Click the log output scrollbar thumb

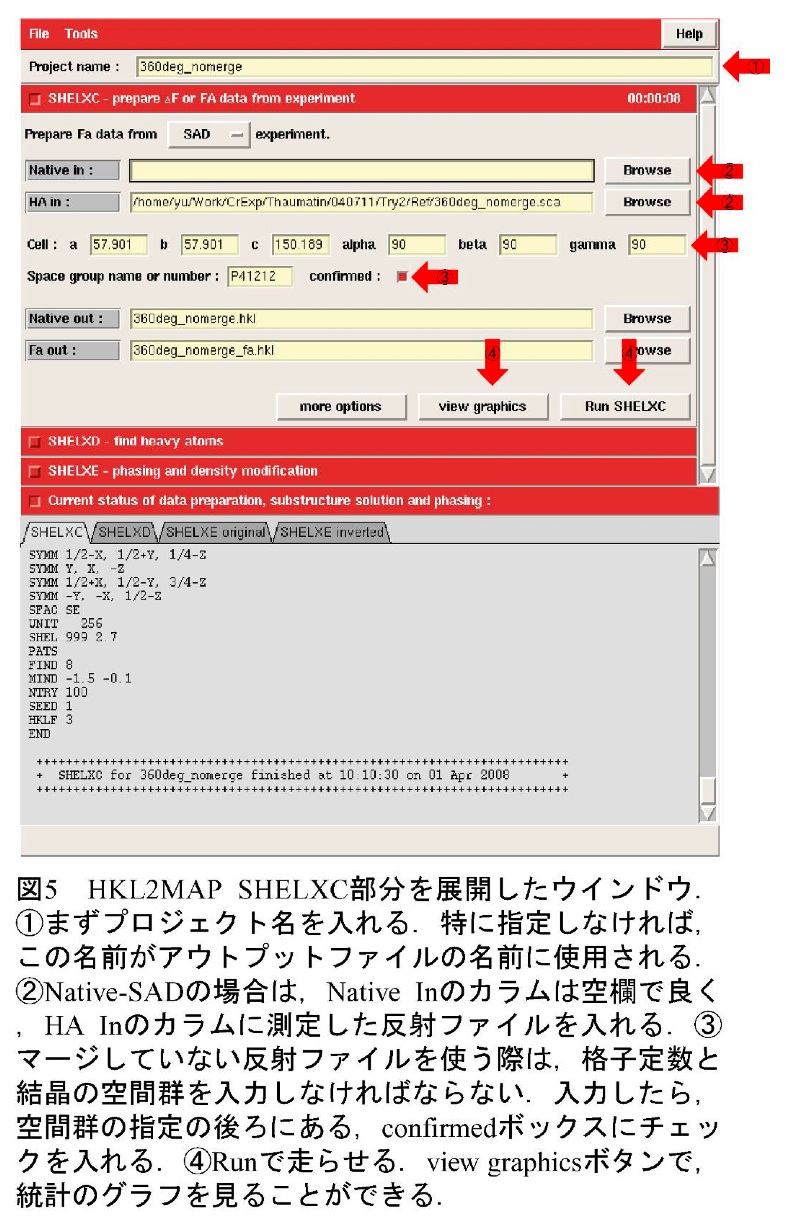(x=708, y=790)
